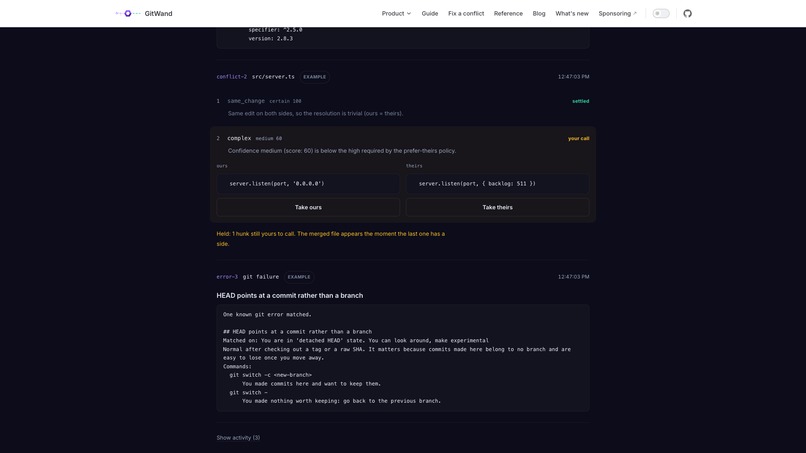Toggle the dark mode theme switch
The image size is (806, 453).
point(661,13)
